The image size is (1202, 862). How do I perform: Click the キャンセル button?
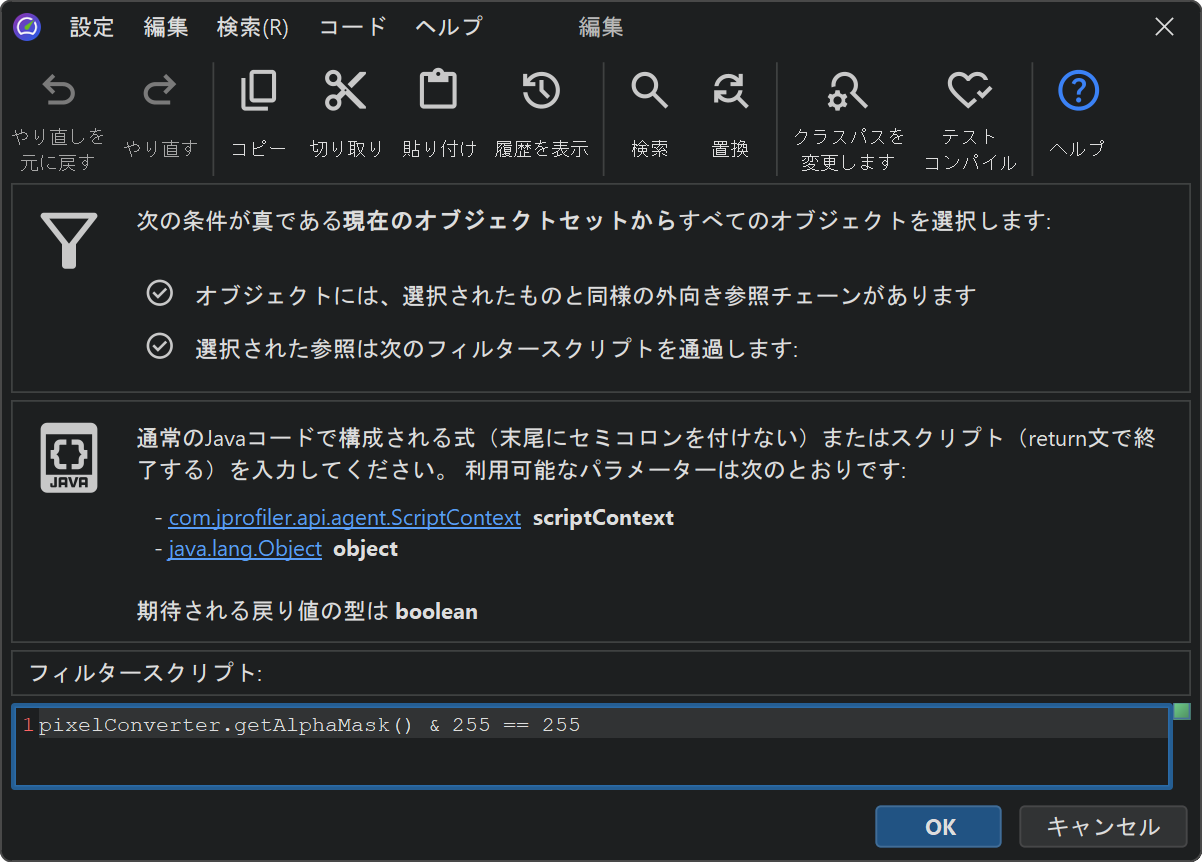click(x=1103, y=826)
